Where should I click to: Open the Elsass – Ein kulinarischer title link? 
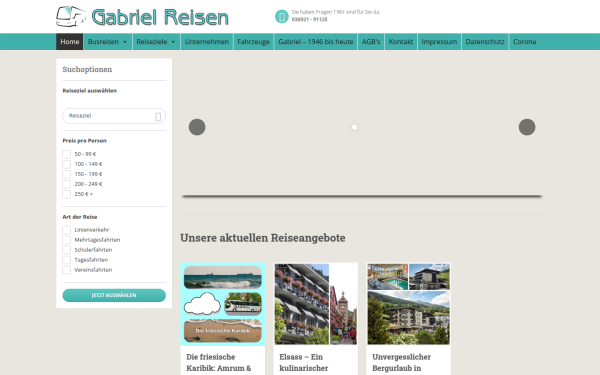[x=303, y=363]
